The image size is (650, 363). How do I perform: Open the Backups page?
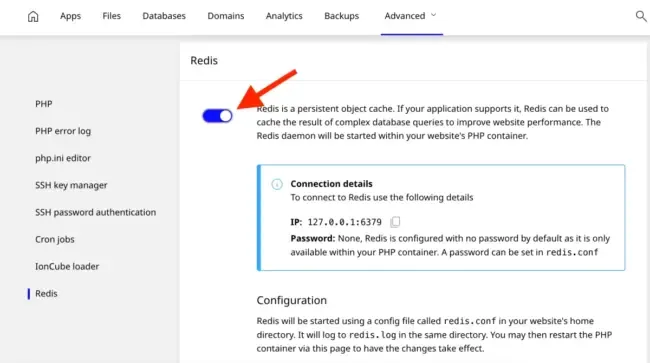(342, 16)
